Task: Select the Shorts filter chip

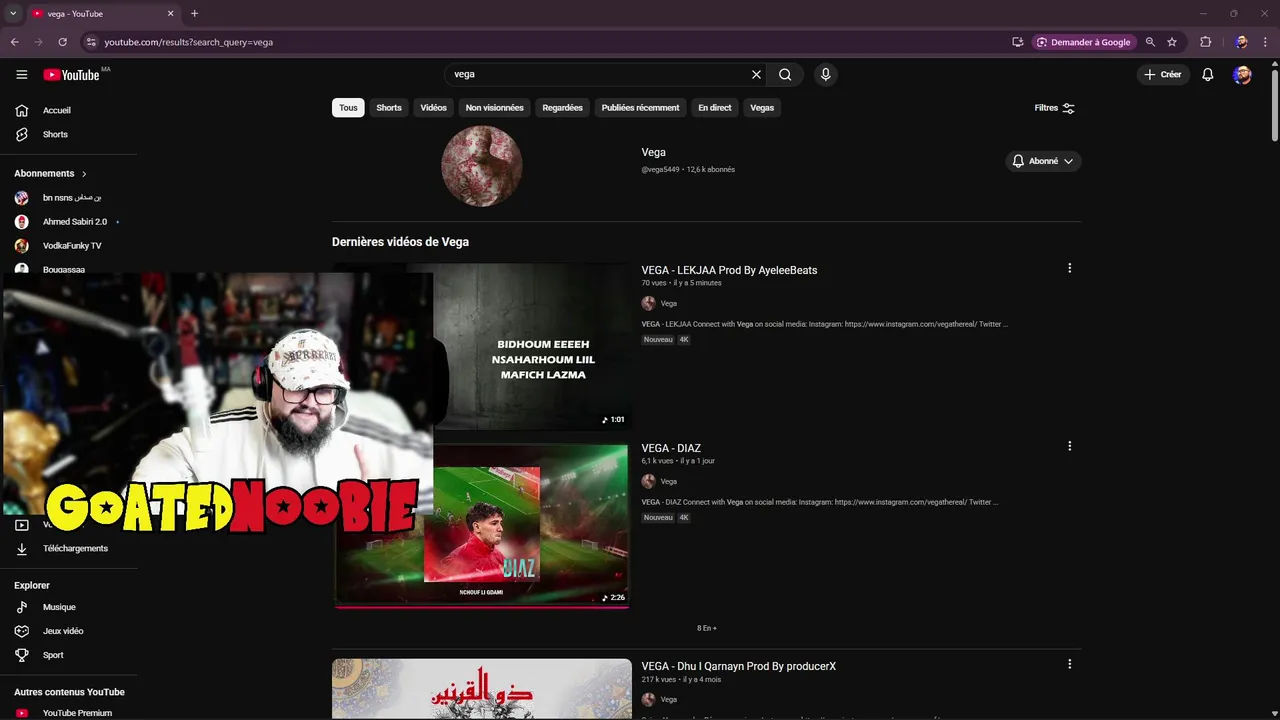Action: coord(389,108)
